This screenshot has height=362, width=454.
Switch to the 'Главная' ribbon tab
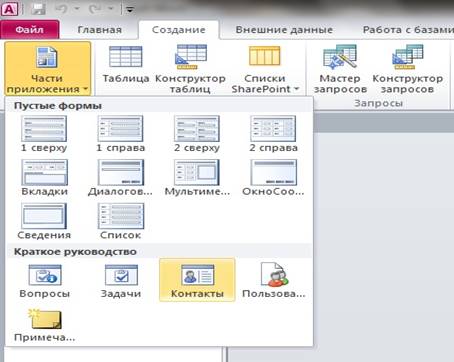pyautogui.click(x=100, y=30)
